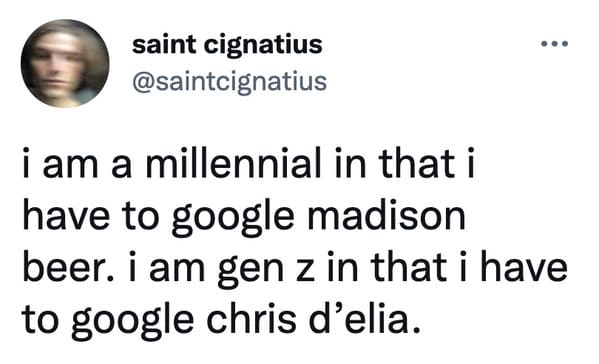Click the word "in" after "millennial"

pos(350,165)
